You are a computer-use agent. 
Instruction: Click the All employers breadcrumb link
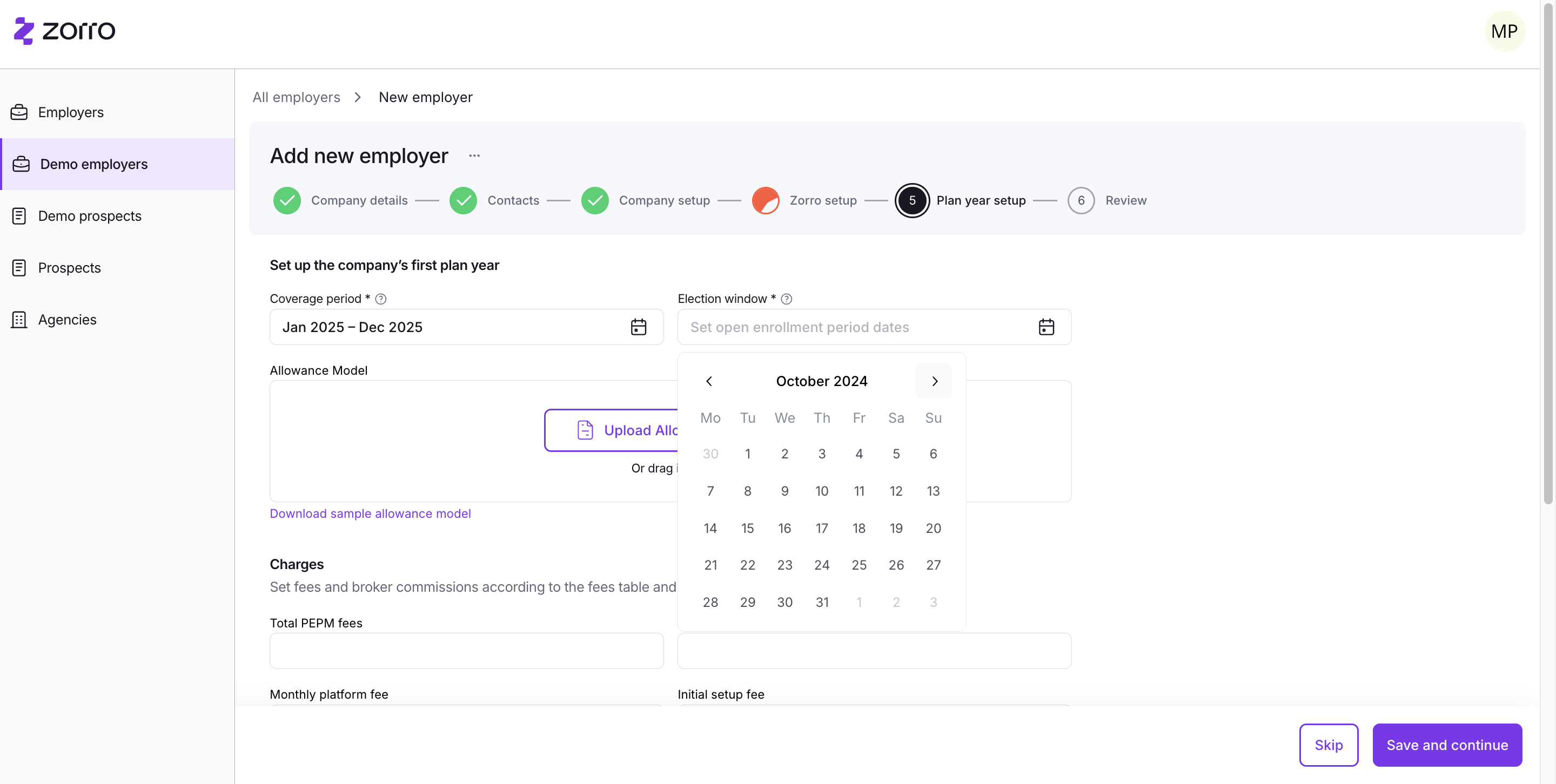pyautogui.click(x=296, y=97)
